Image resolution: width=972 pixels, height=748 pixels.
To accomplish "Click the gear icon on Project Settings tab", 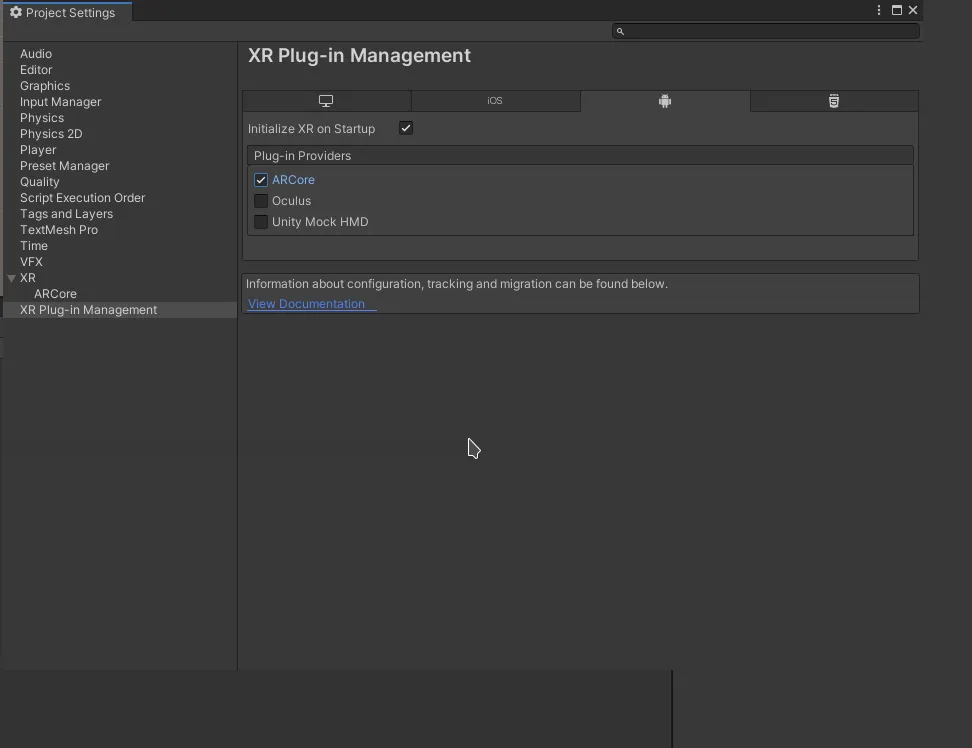I will coord(16,12).
